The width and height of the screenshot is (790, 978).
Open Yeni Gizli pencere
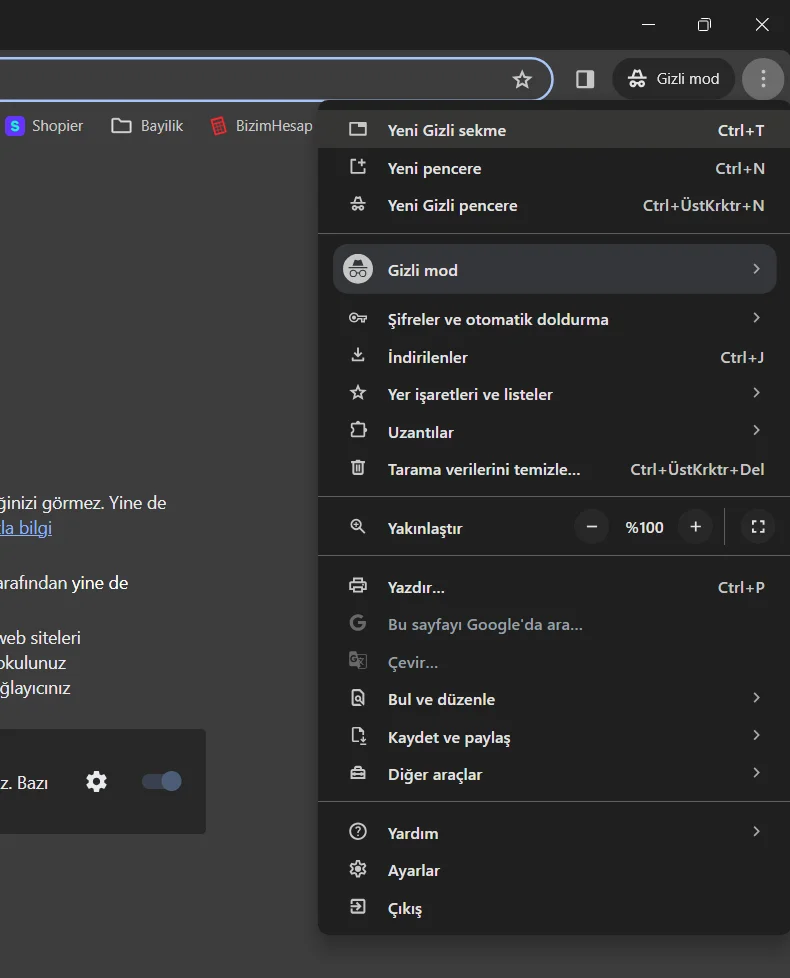[x=554, y=205]
